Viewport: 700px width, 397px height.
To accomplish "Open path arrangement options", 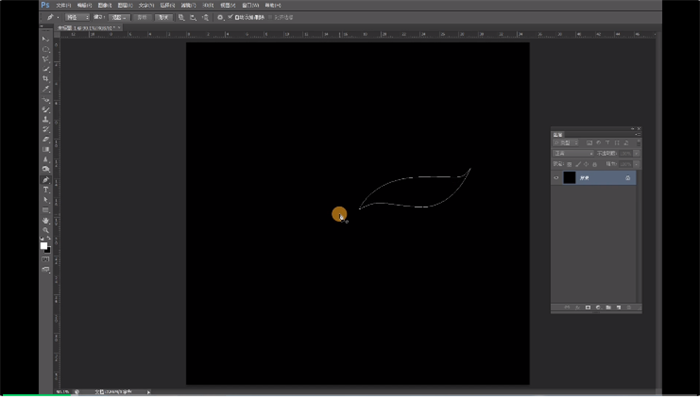I will pyautogui.click(x=205, y=17).
